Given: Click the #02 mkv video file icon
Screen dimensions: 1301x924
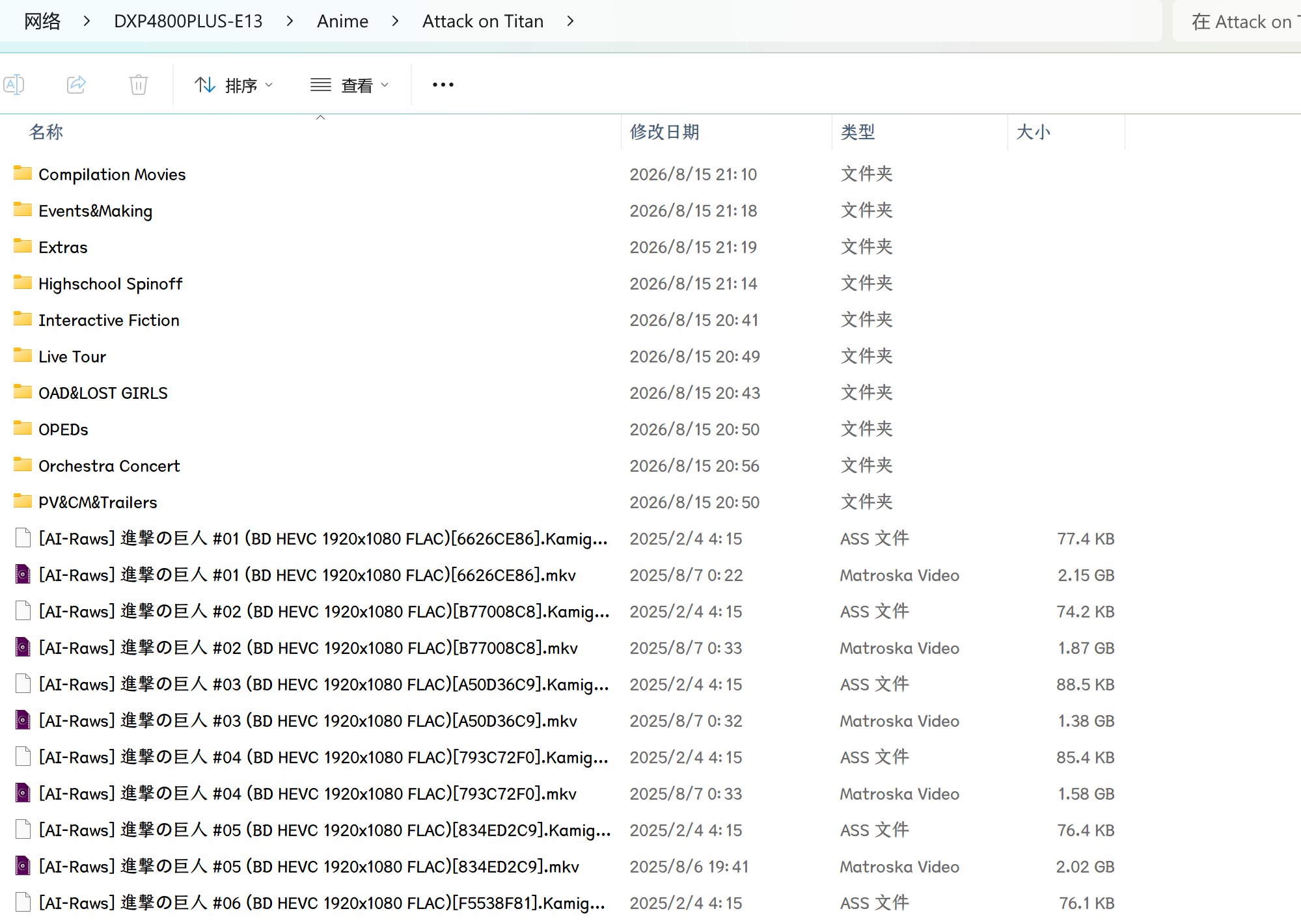Looking at the screenshot, I should coord(23,647).
